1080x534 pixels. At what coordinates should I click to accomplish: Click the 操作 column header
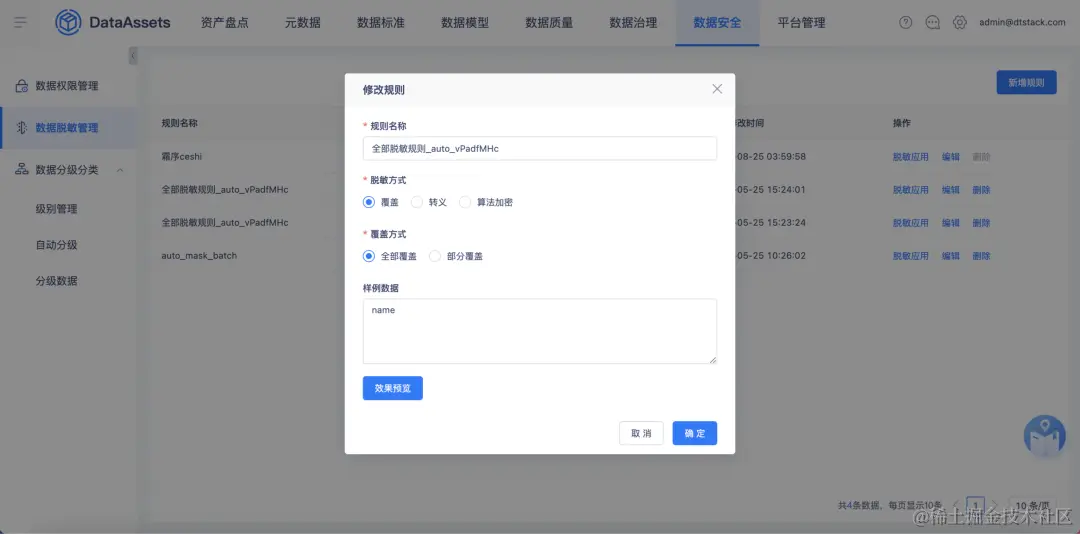tap(902, 123)
